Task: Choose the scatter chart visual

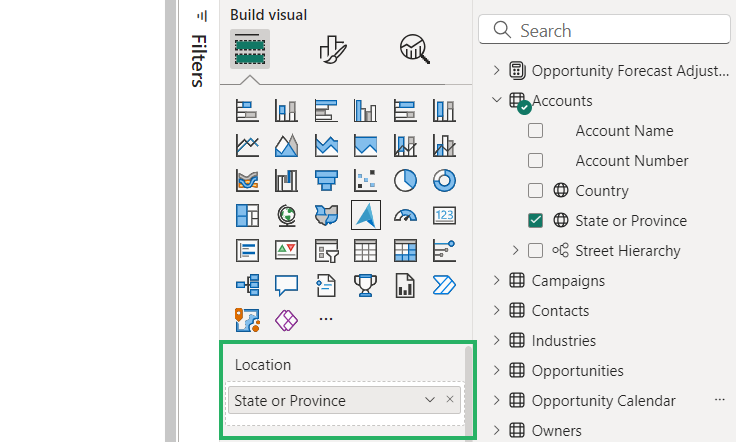Action: pos(366,180)
